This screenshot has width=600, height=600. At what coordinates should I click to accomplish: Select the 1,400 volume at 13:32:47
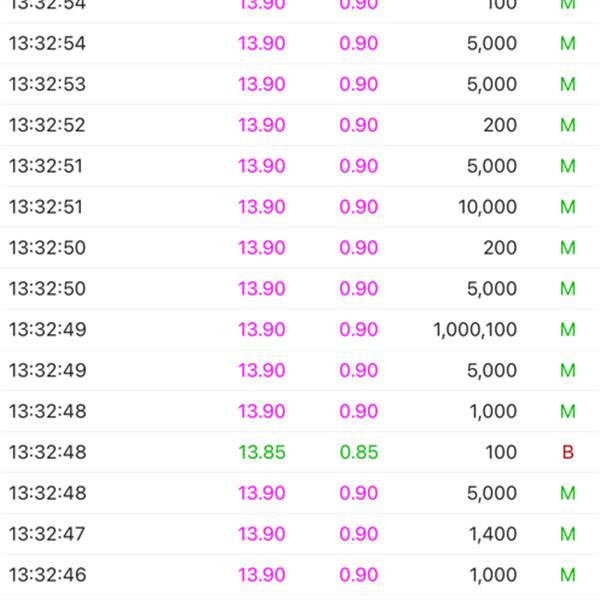click(493, 534)
